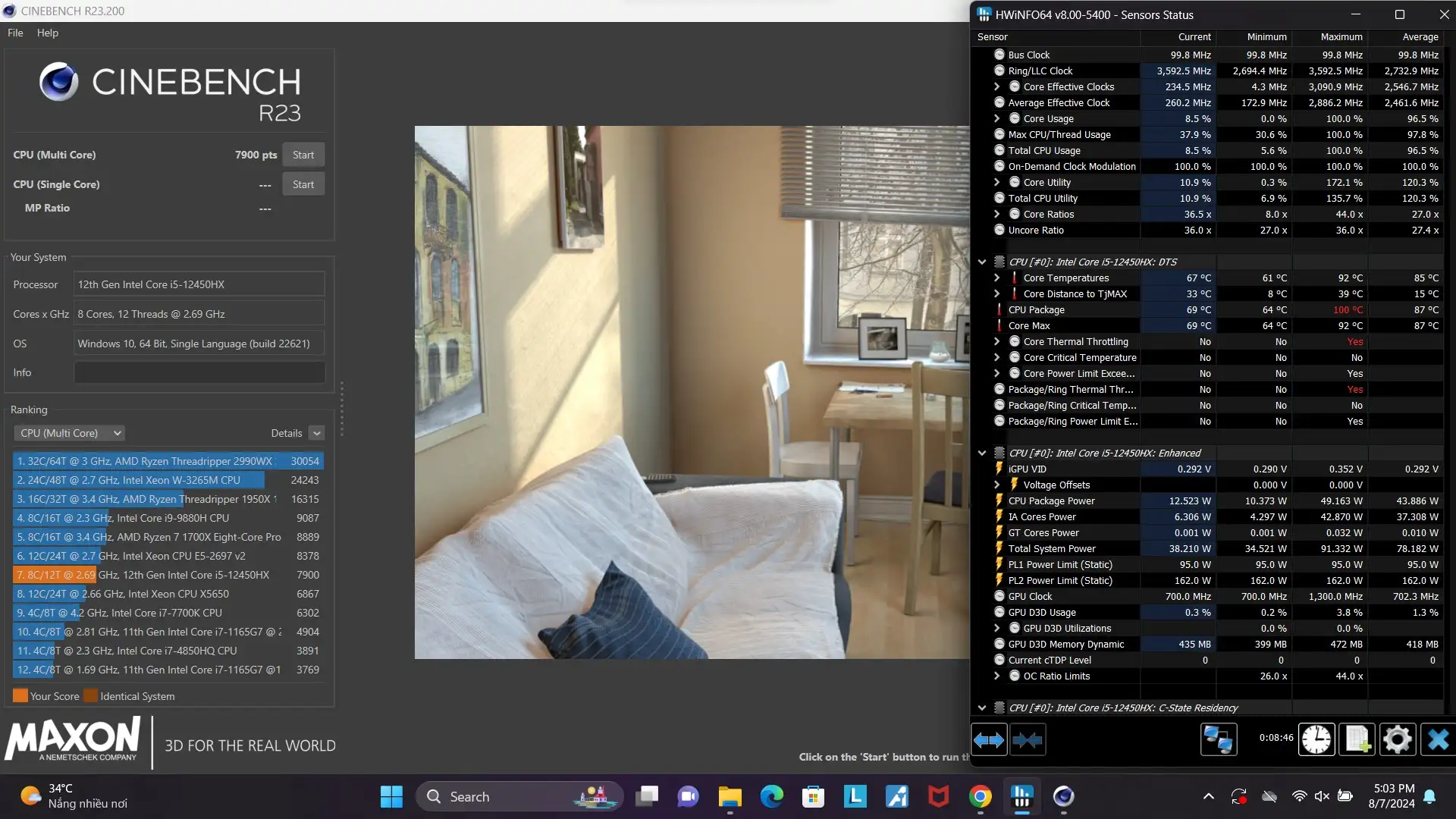The width and height of the screenshot is (1456, 819).
Task: Open the Help menu
Action: point(47,33)
